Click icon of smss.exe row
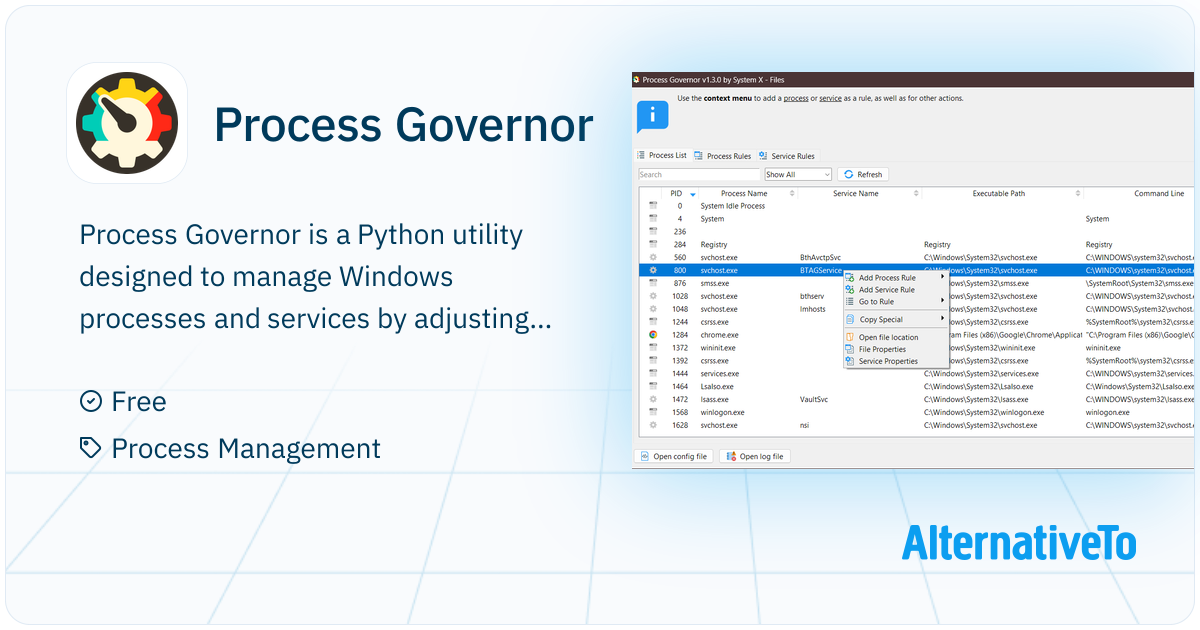 pos(652,283)
